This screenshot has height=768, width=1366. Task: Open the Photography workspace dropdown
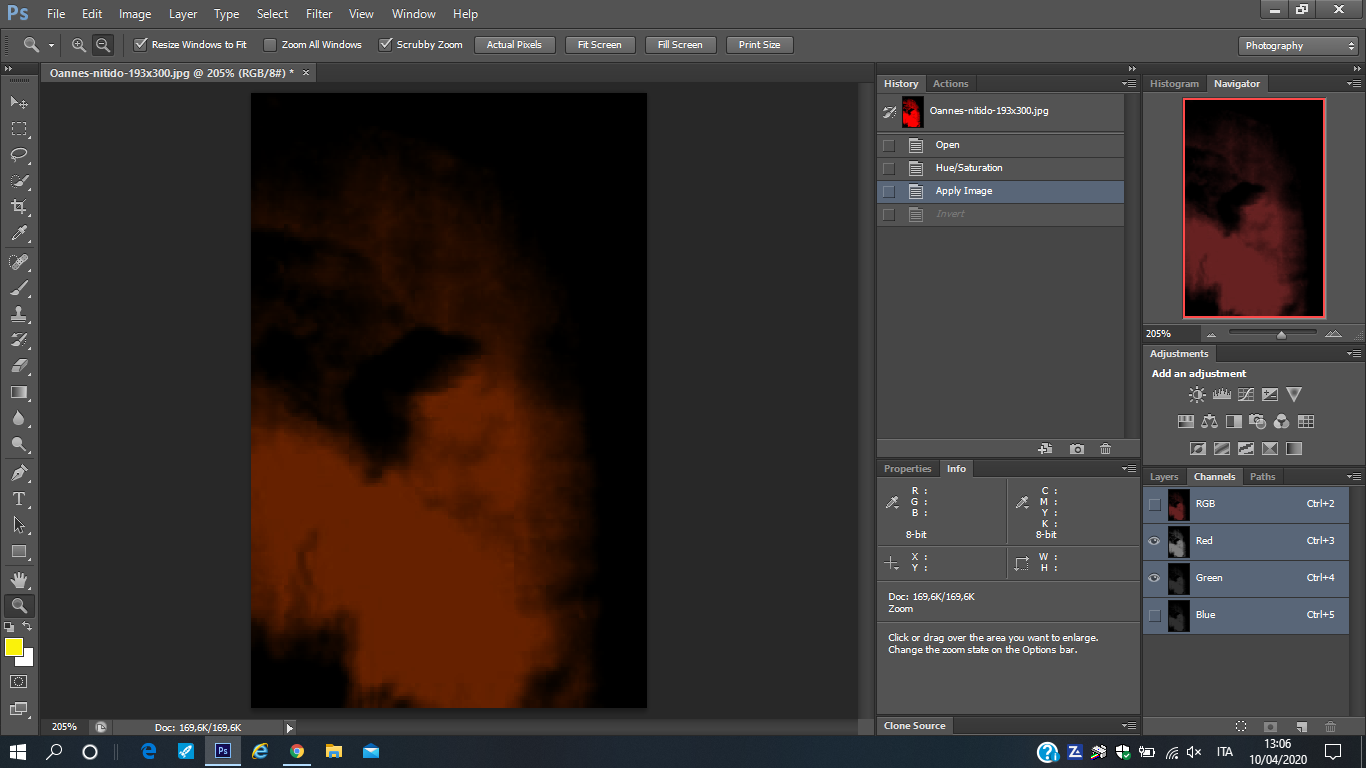click(x=1297, y=46)
